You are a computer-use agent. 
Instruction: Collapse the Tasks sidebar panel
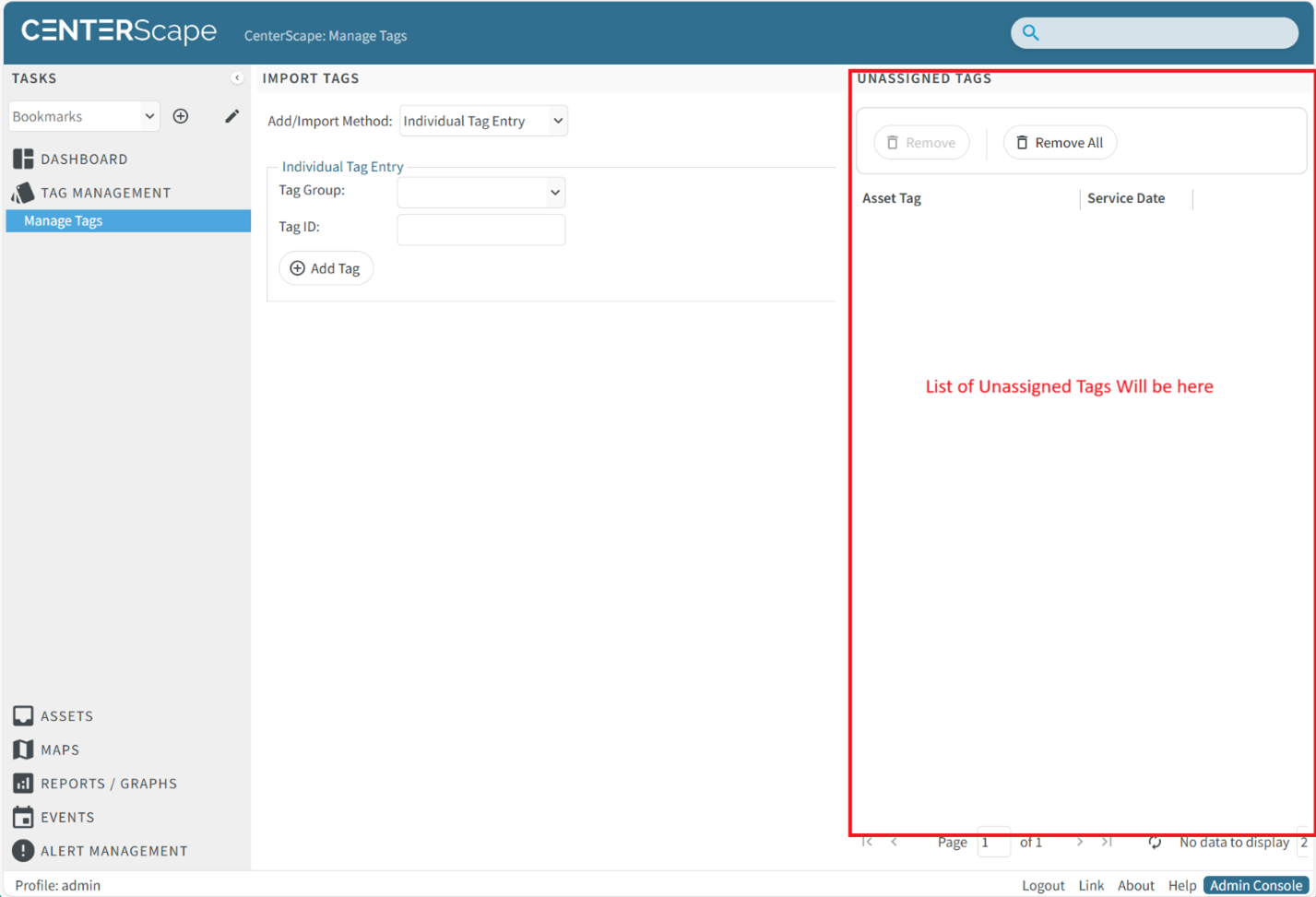tap(237, 78)
